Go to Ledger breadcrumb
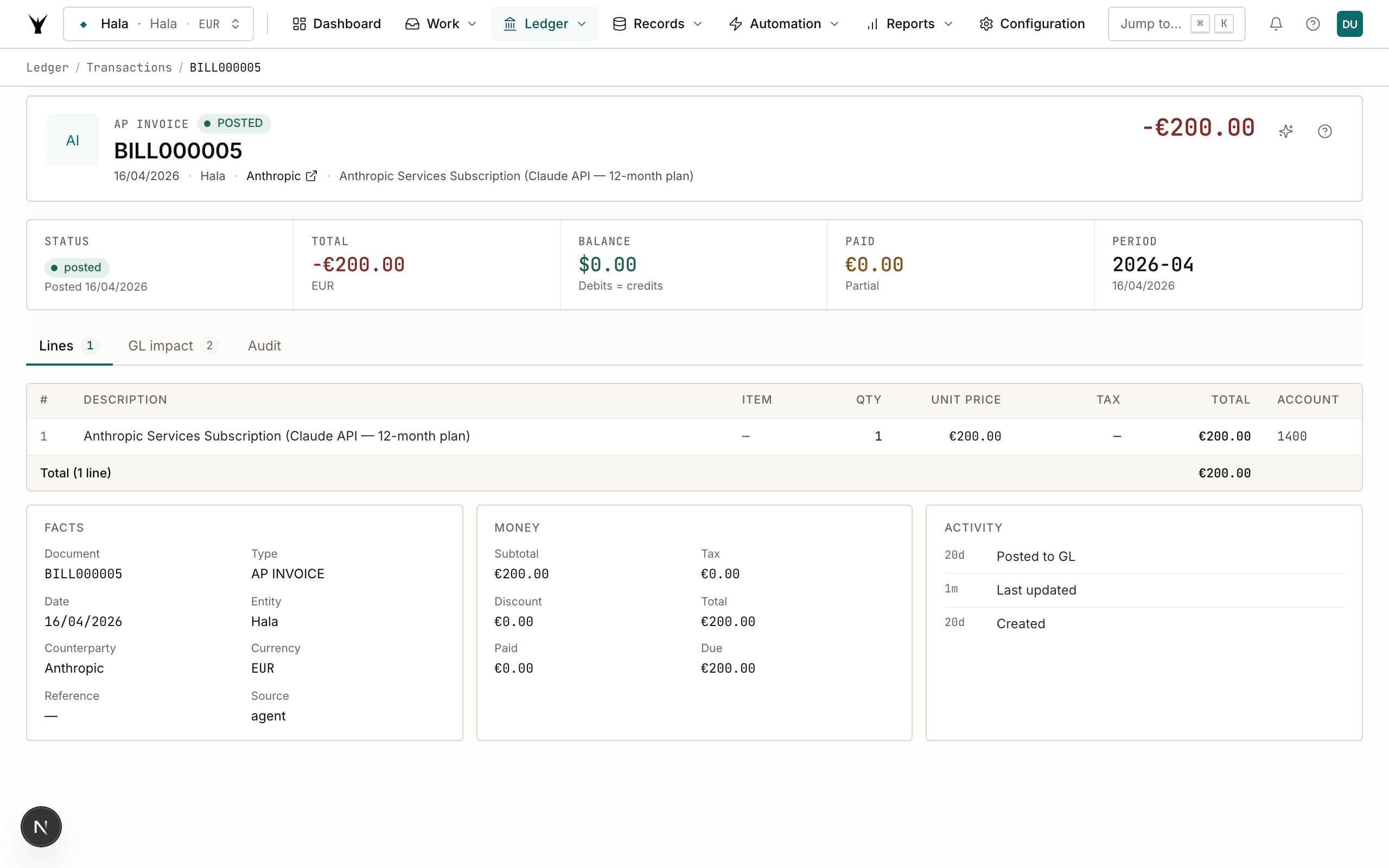 pos(47,67)
